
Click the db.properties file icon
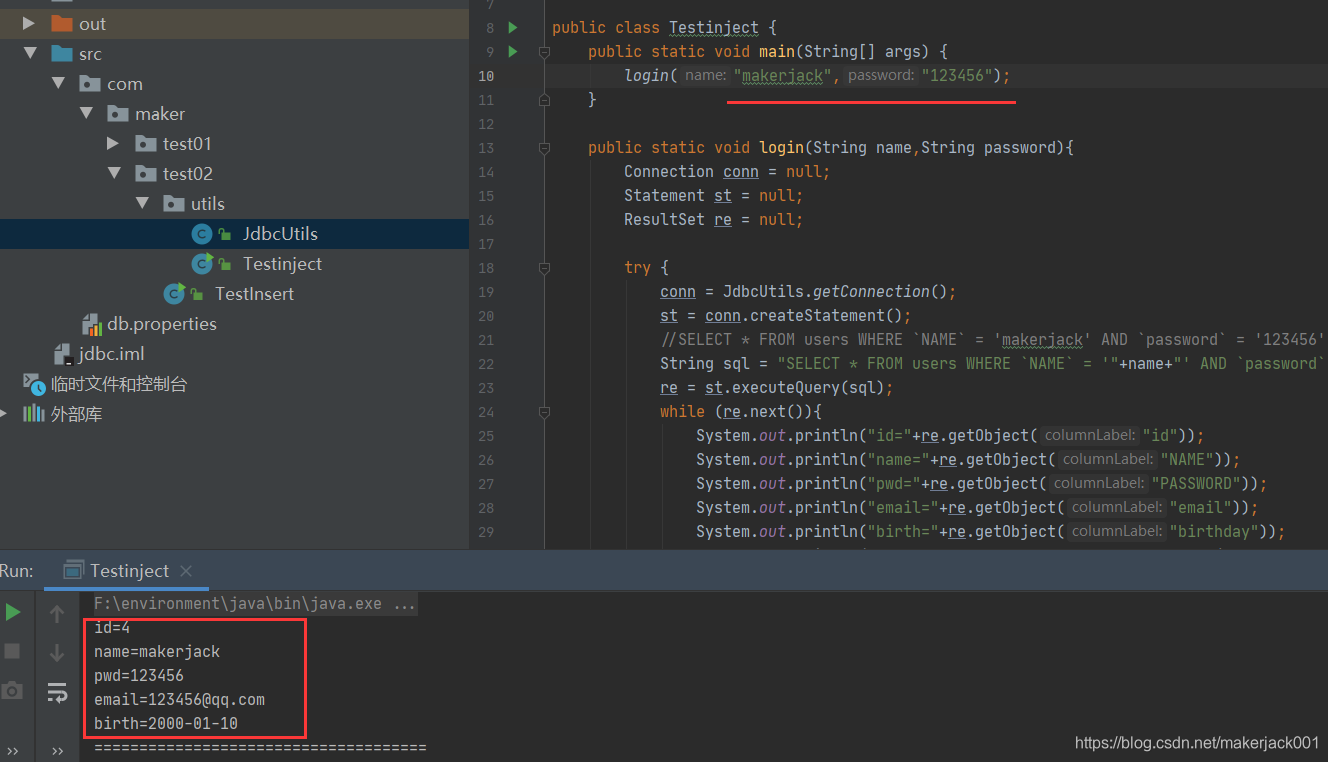coord(92,324)
